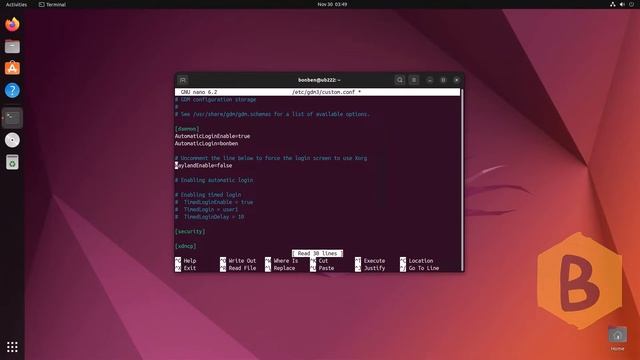
Task: Show Applications grid button
Action: [x=12, y=347]
